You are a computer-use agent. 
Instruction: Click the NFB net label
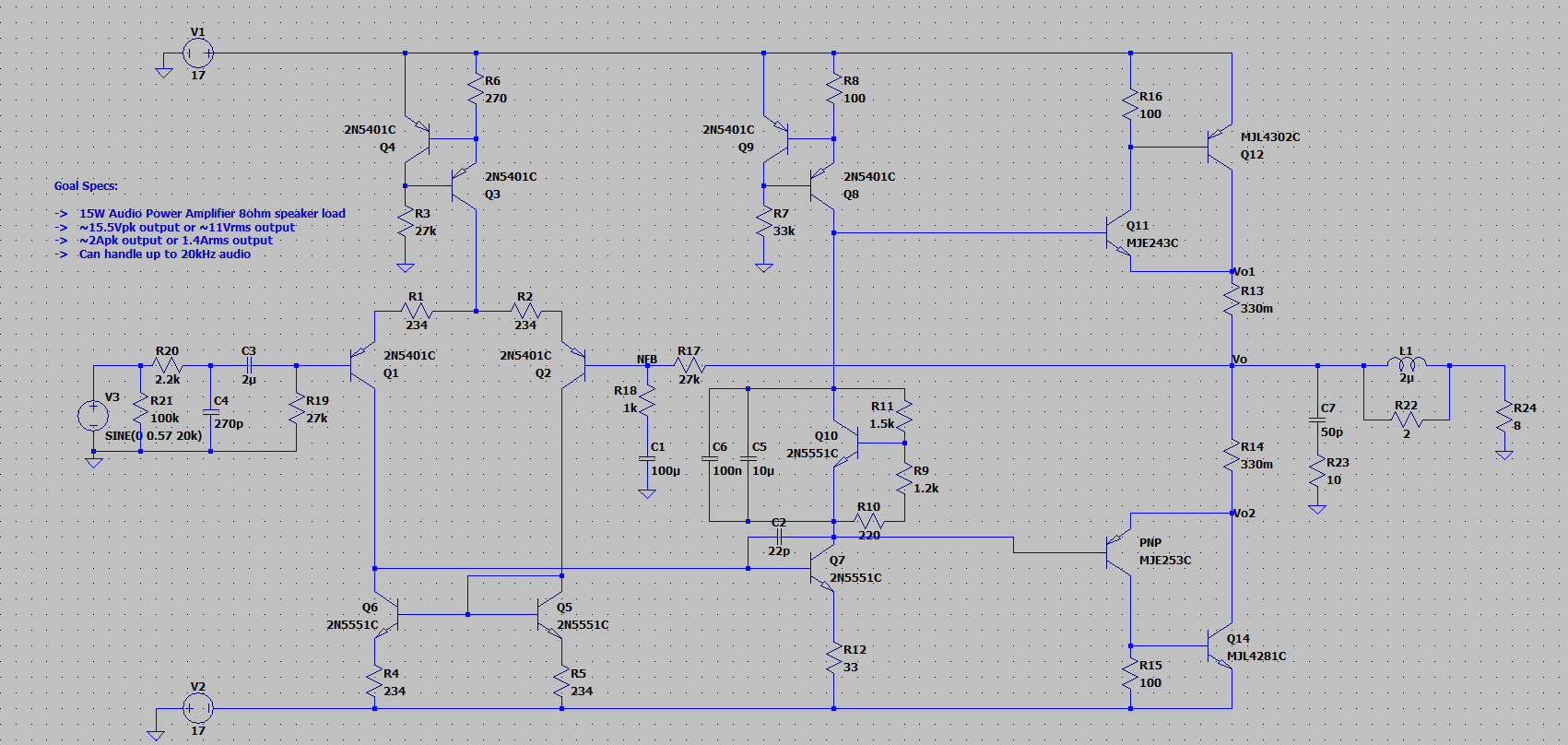647,359
